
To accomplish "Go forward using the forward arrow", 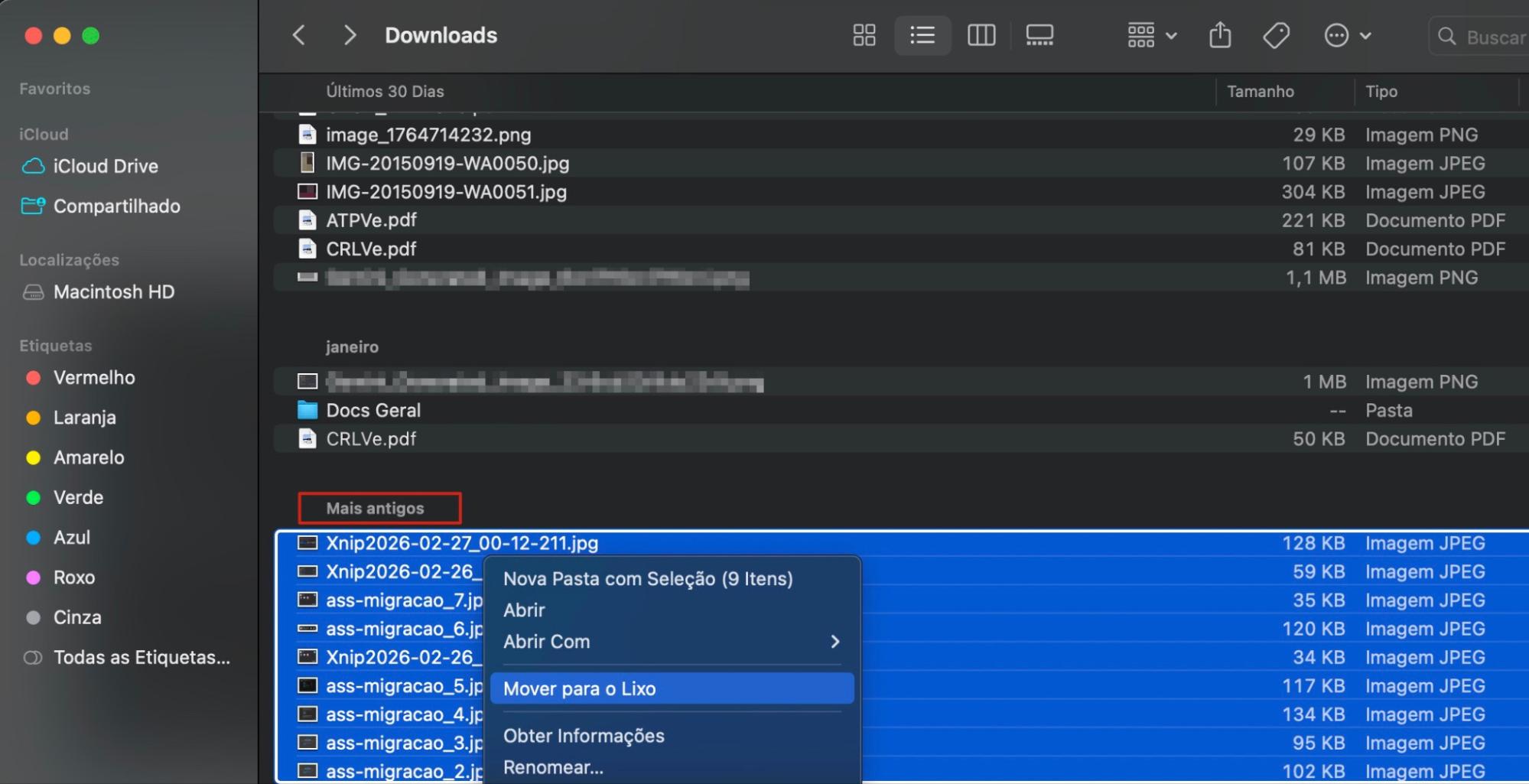I will tap(349, 34).
